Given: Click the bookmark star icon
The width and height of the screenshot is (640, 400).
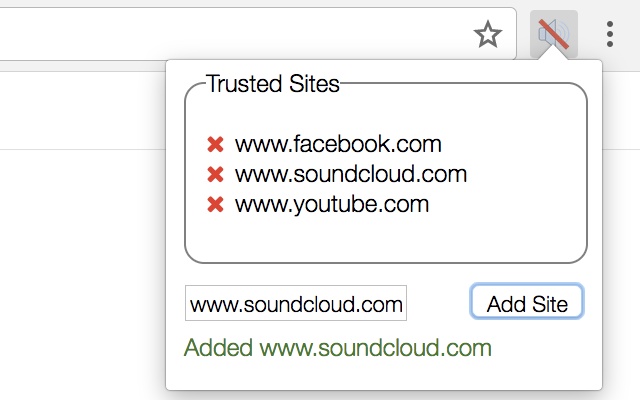Looking at the screenshot, I should tap(487, 36).
